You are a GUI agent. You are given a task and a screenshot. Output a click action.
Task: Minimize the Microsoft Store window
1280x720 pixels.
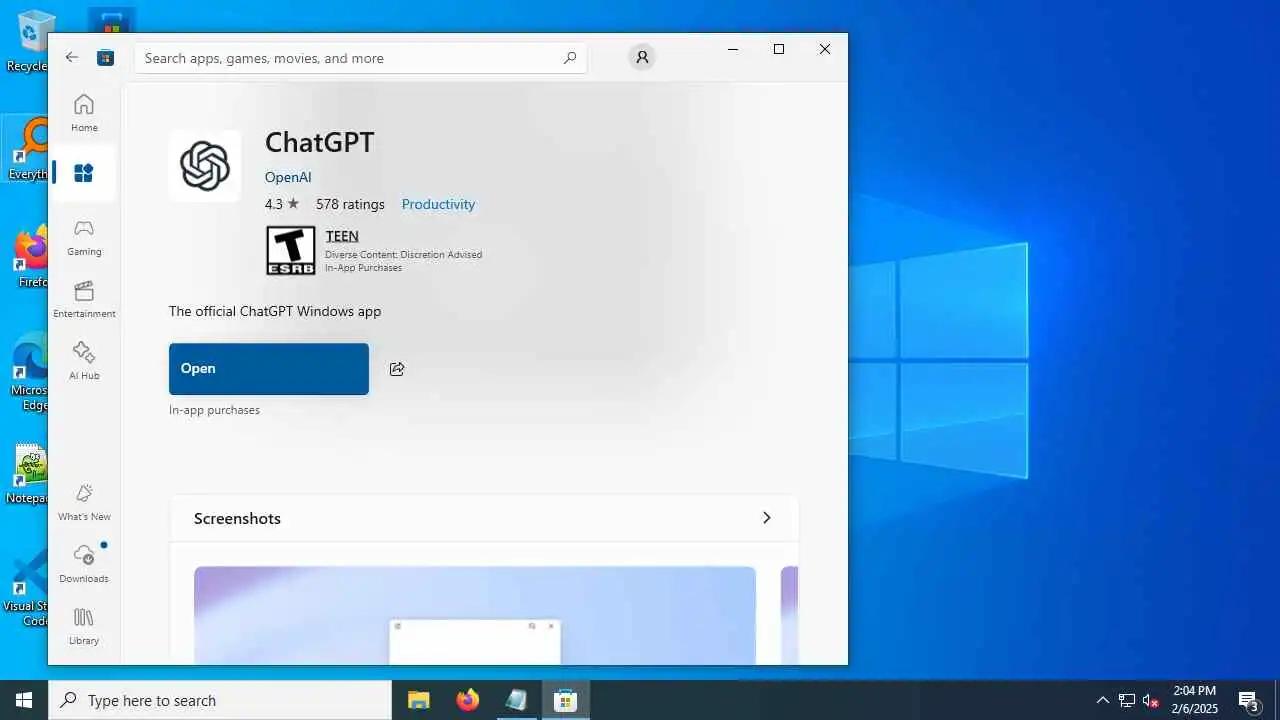pyautogui.click(x=733, y=49)
